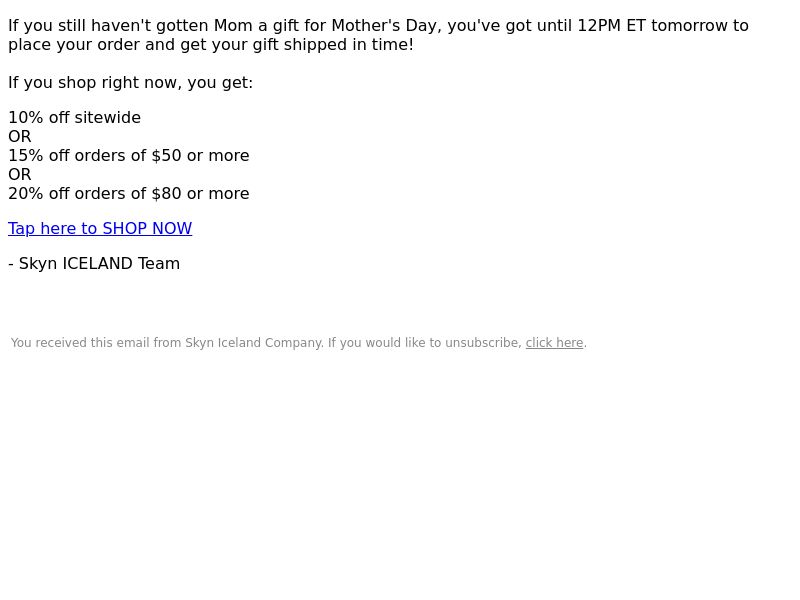Click the second 'OR' separator text
Image resolution: width=800 pixels, height=600 pixels.
20,174
